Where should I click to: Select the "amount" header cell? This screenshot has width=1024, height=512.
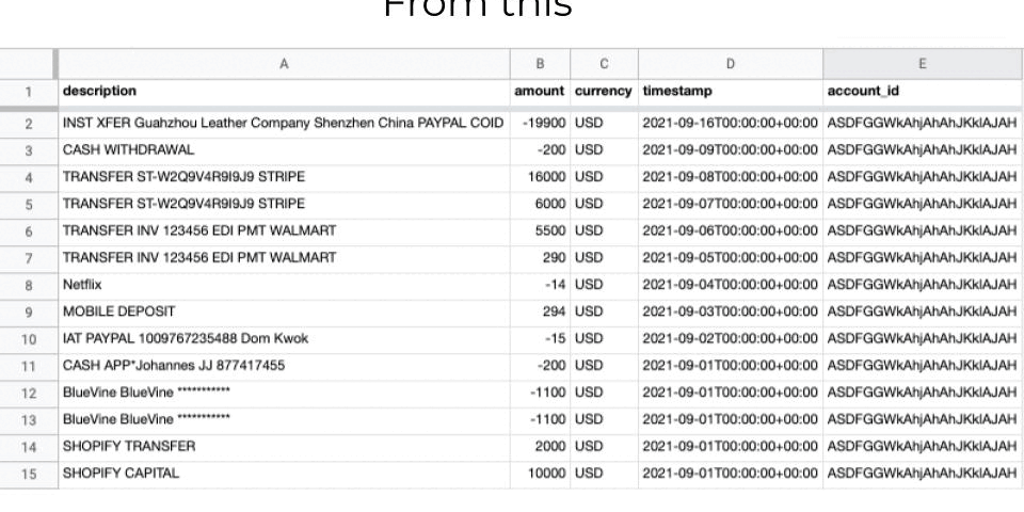(x=540, y=91)
